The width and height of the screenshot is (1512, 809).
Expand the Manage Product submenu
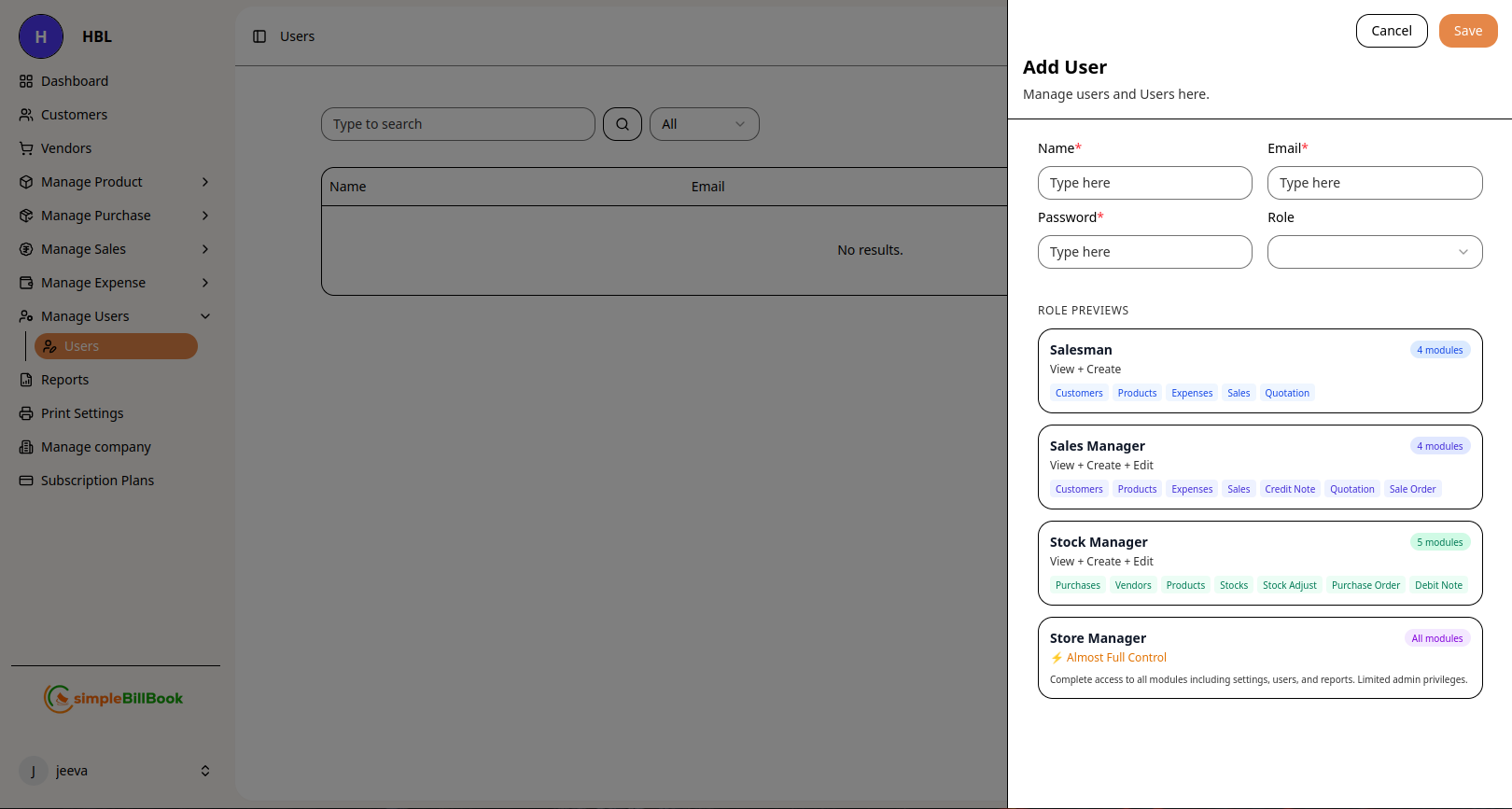tap(205, 182)
